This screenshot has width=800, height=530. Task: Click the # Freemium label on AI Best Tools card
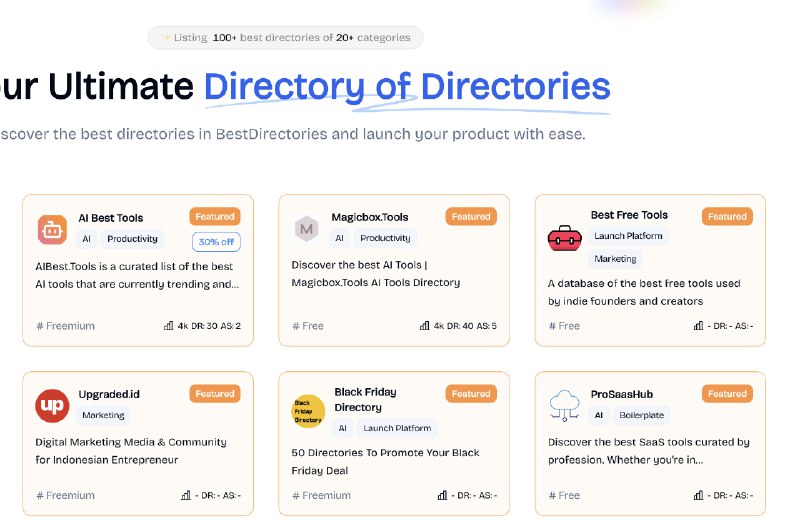(65, 326)
